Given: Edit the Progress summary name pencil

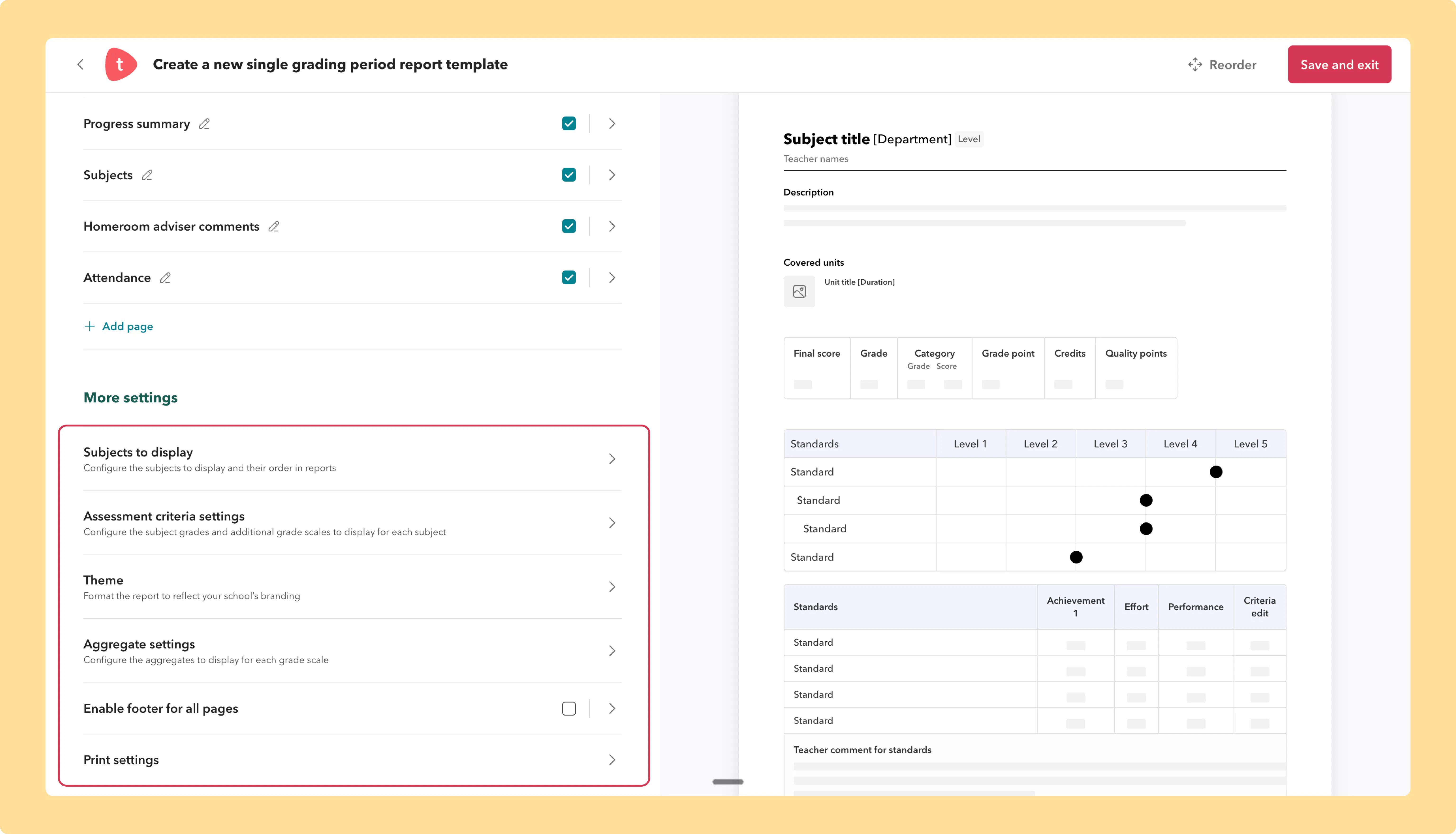Looking at the screenshot, I should click(204, 124).
